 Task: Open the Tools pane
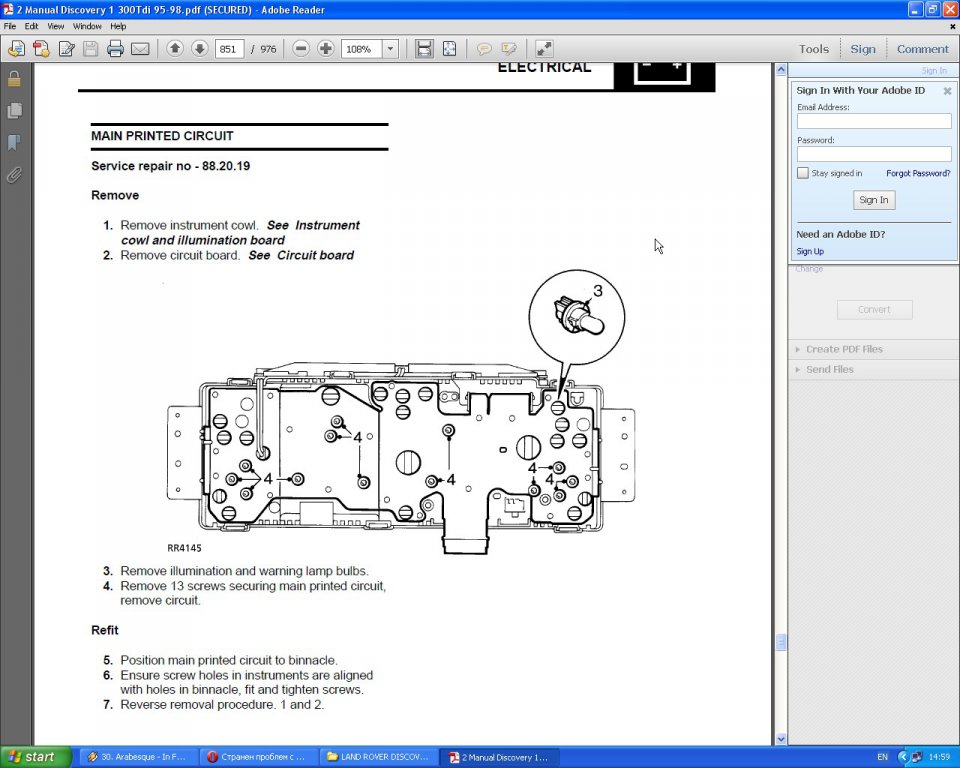[x=814, y=49]
